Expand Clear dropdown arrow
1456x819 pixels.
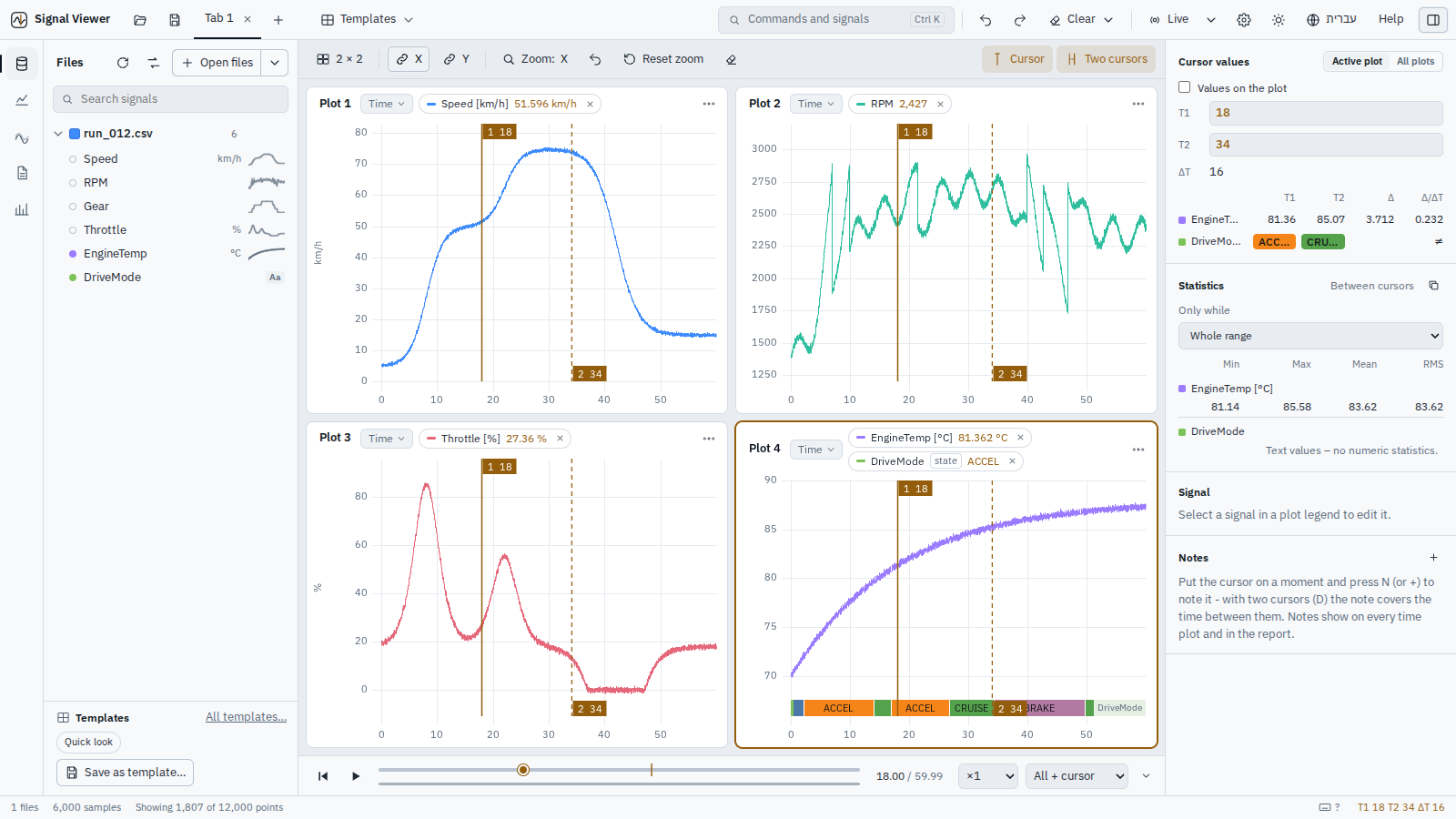tap(1108, 19)
